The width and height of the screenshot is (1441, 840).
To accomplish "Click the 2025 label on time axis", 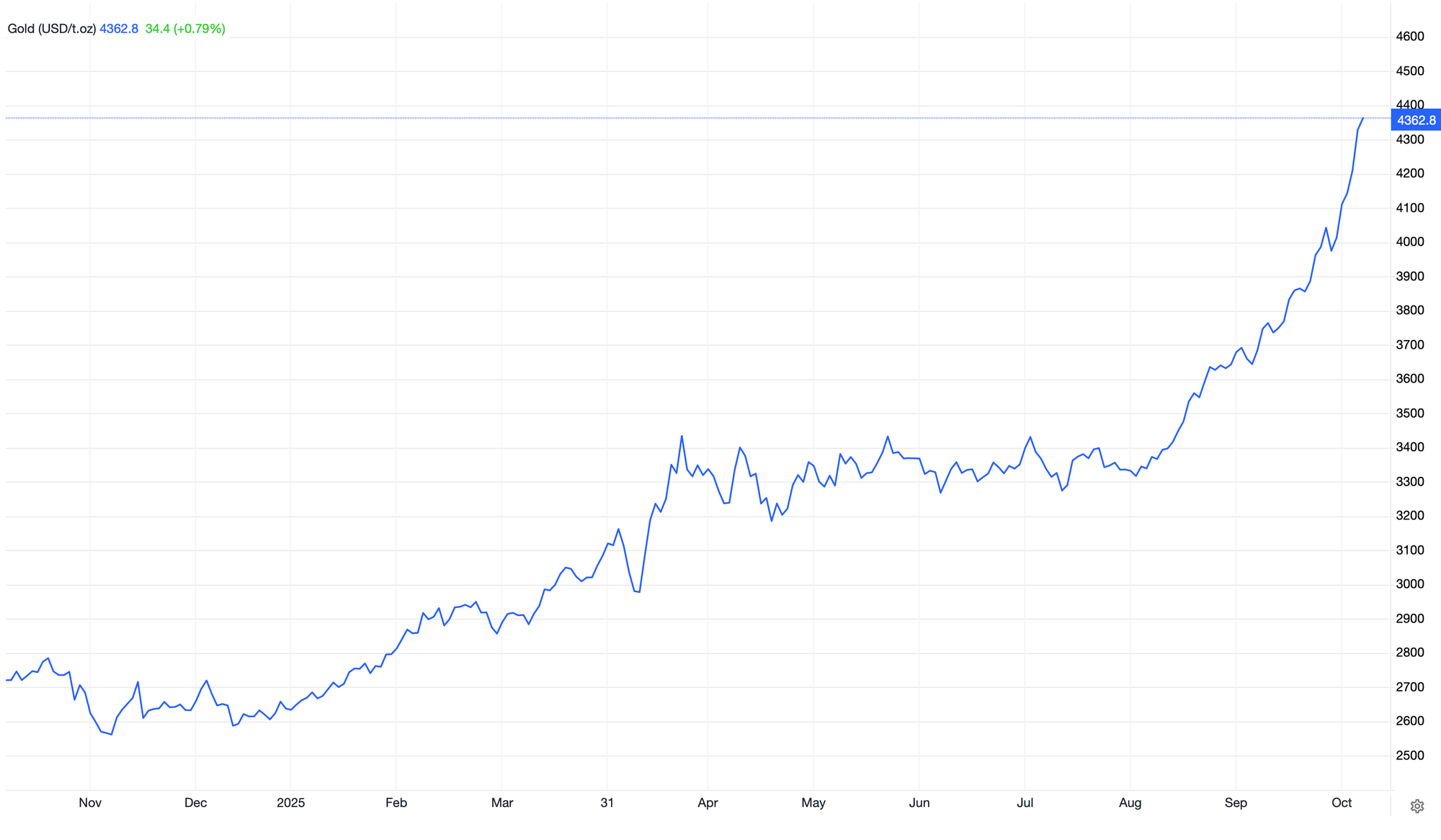I will [x=290, y=803].
